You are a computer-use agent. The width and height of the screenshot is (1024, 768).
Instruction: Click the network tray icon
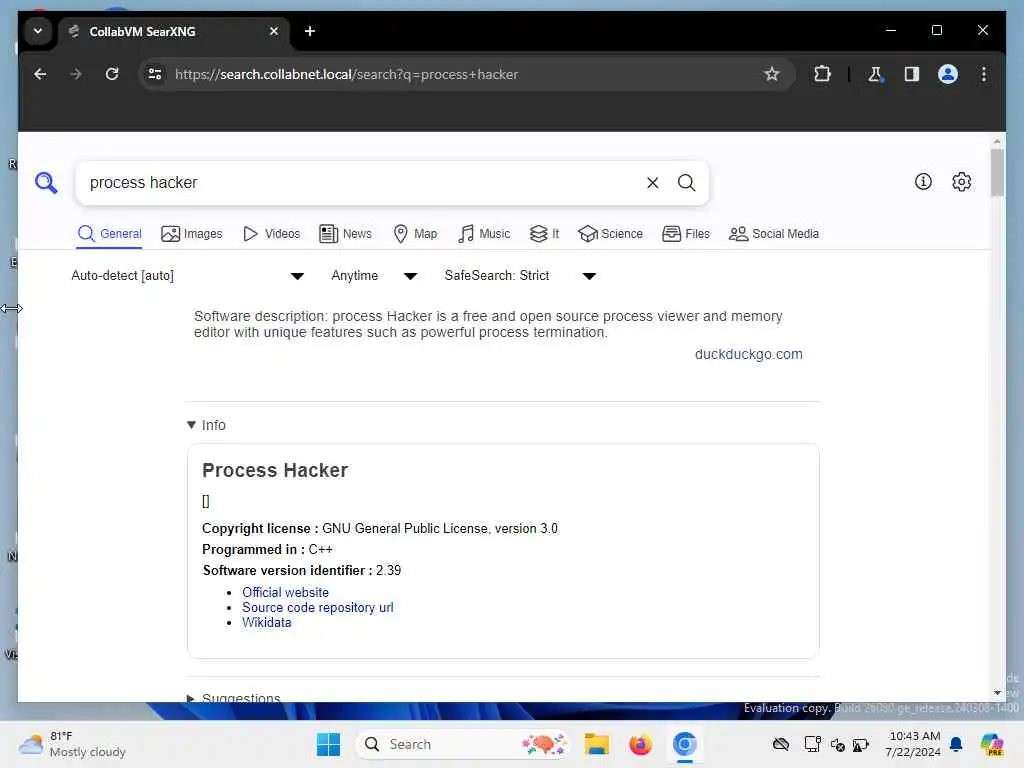click(812, 744)
